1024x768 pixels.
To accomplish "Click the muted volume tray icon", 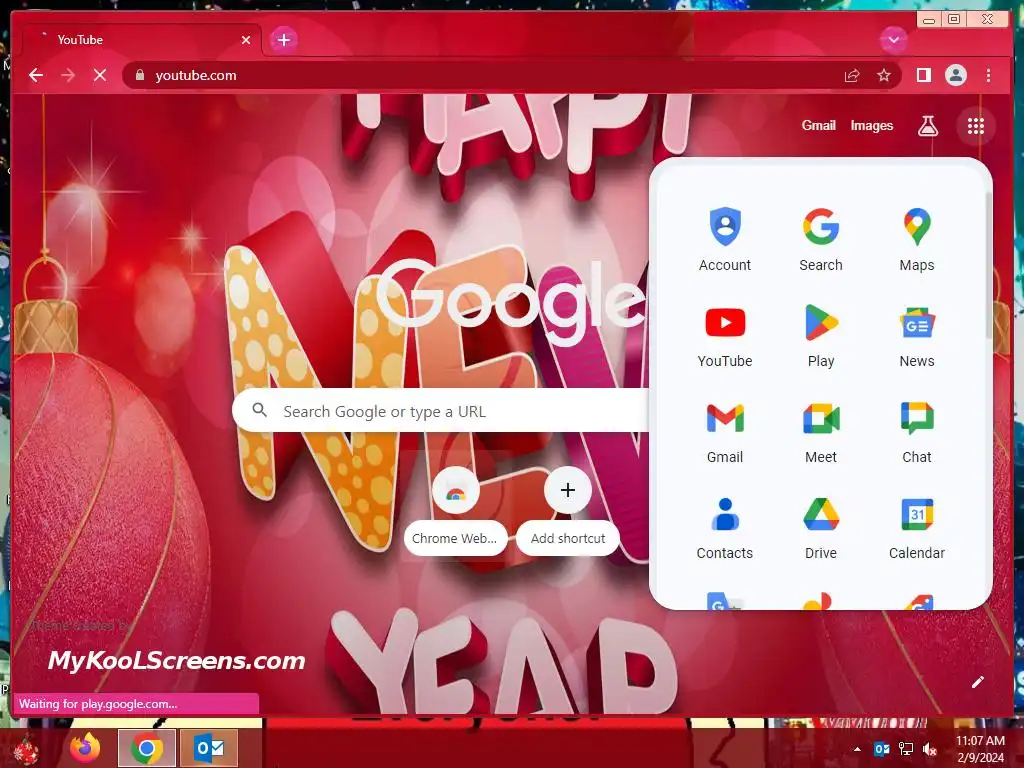I will 929,749.
